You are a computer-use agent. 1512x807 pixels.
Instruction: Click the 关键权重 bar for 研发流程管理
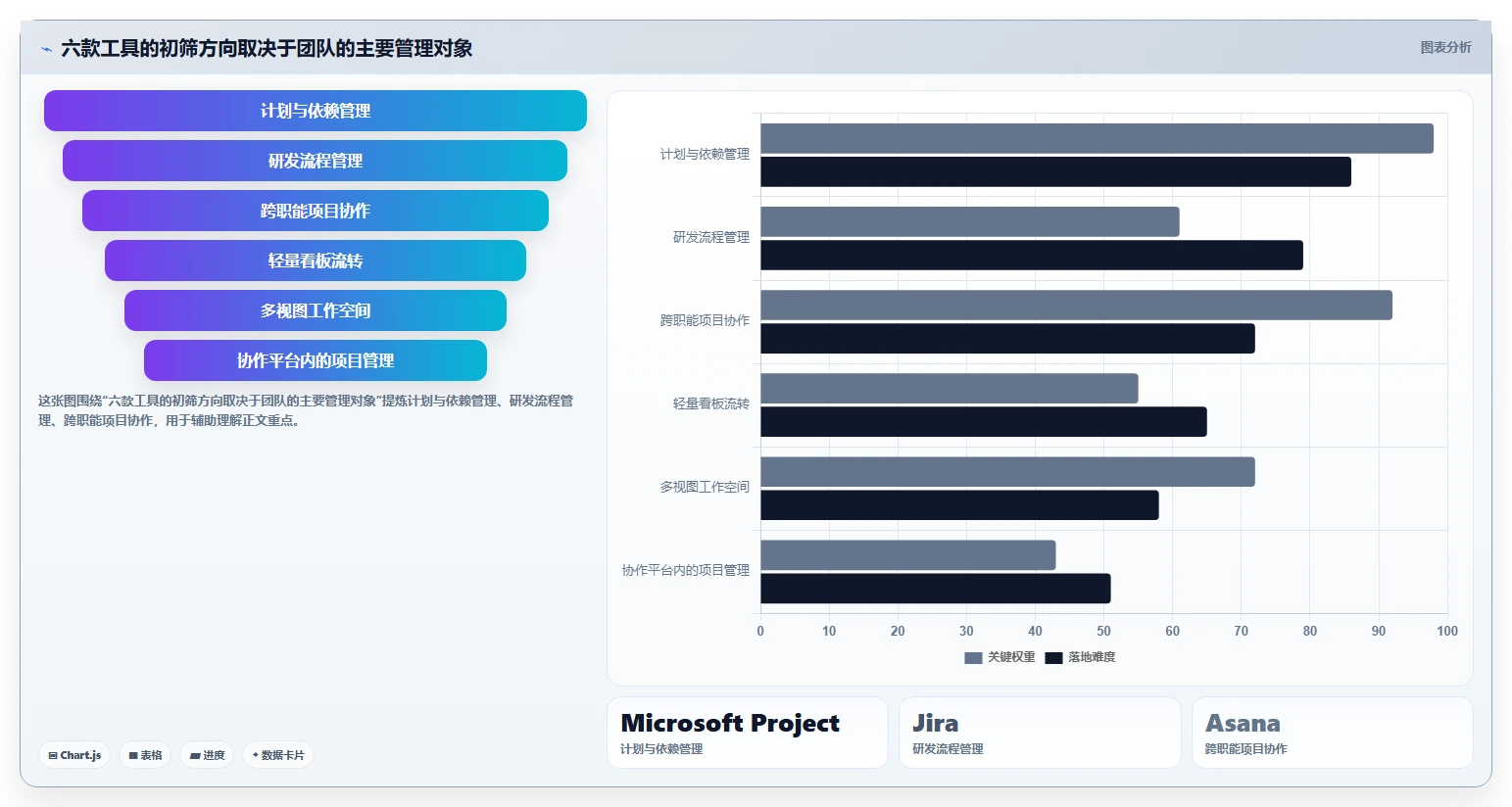[970, 221]
